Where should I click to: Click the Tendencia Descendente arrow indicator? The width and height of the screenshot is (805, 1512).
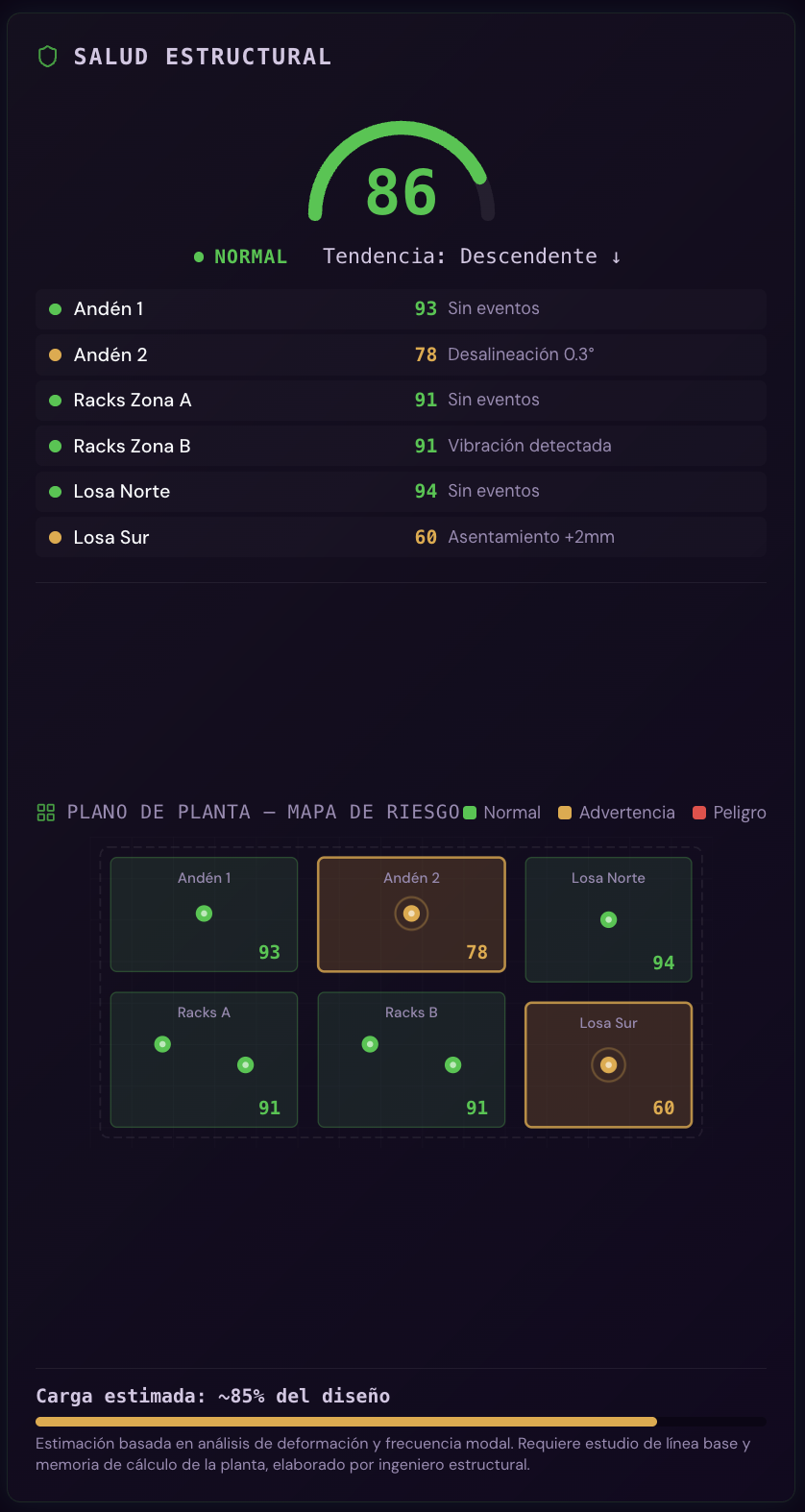(x=616, y=256)
